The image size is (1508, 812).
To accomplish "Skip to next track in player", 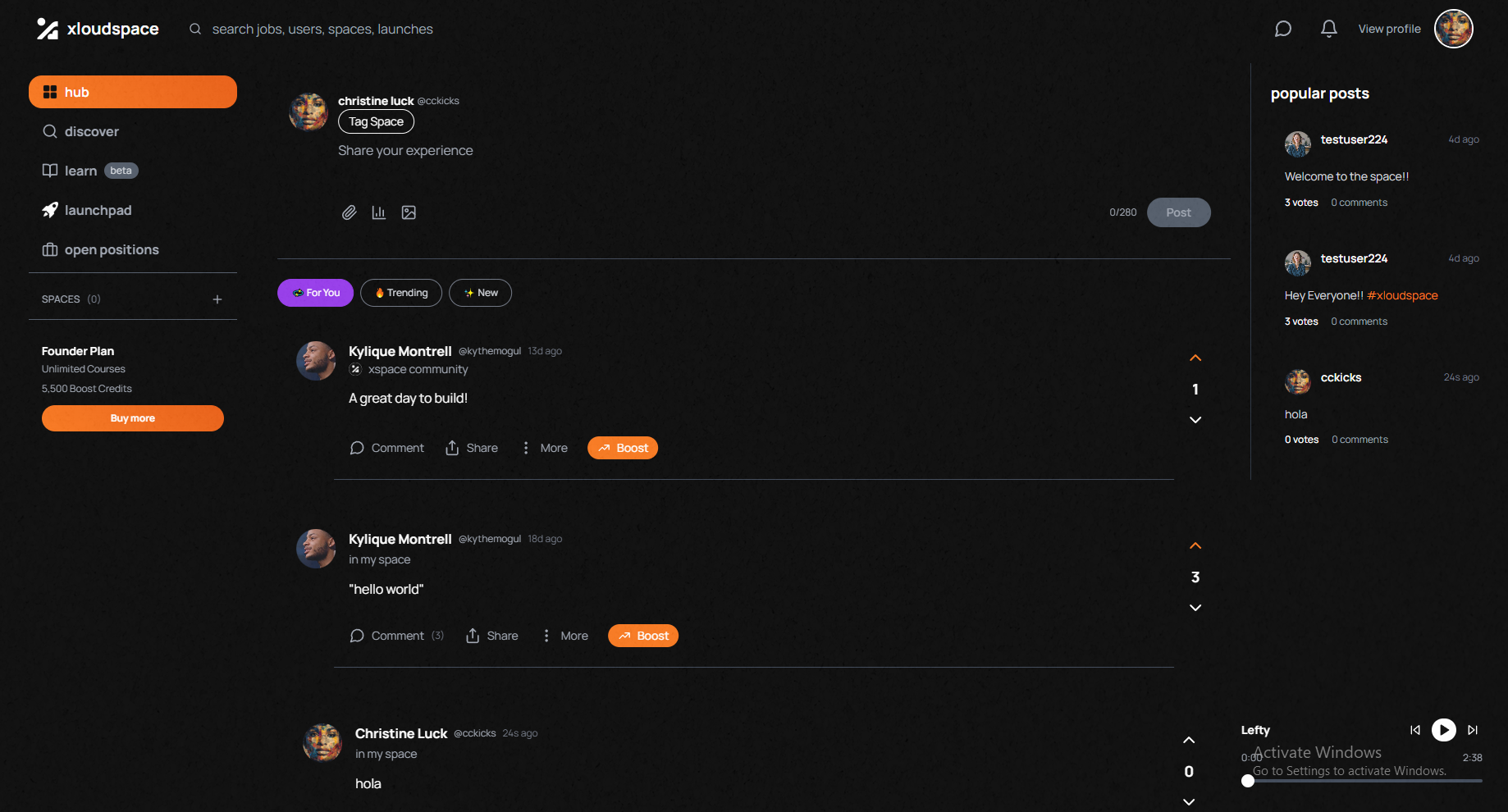I will [1473, 730].
